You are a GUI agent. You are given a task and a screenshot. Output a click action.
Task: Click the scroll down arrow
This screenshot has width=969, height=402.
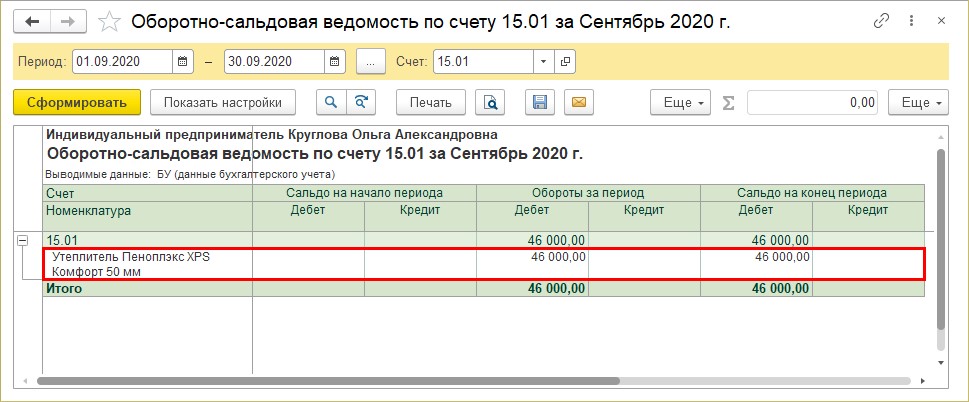pos(941,362)
